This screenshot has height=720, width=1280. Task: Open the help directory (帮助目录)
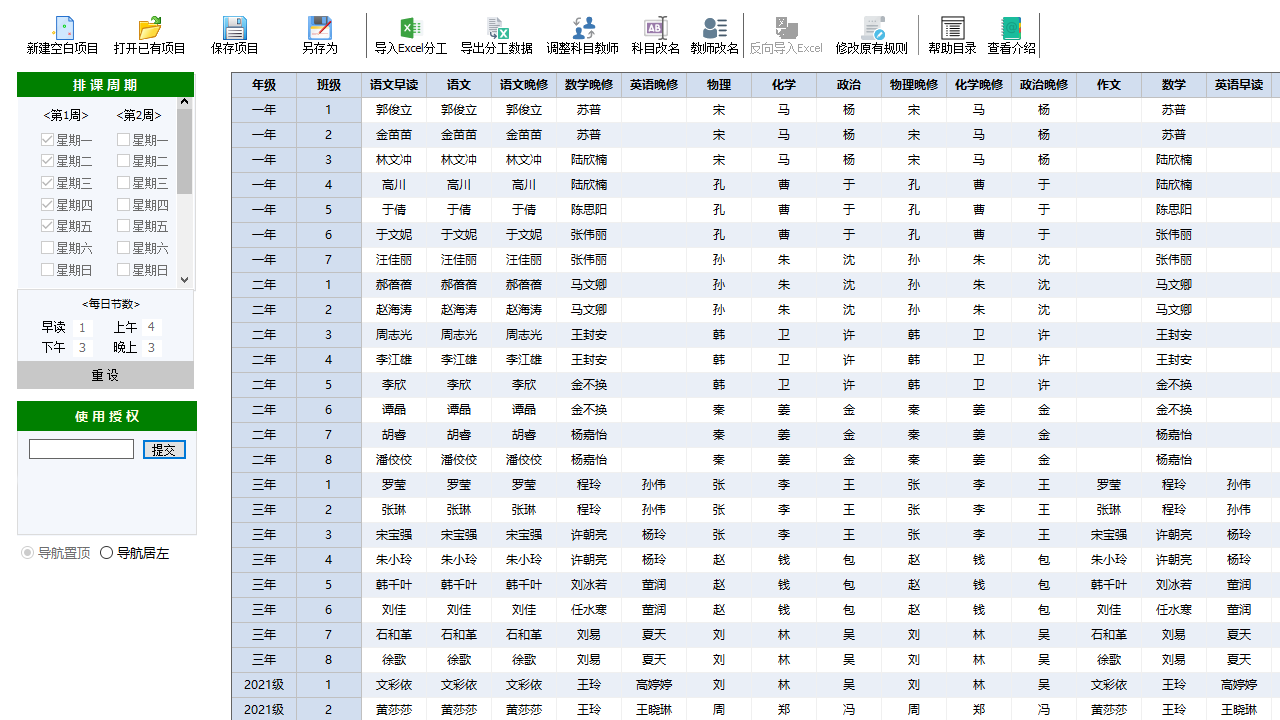point(951,34)
